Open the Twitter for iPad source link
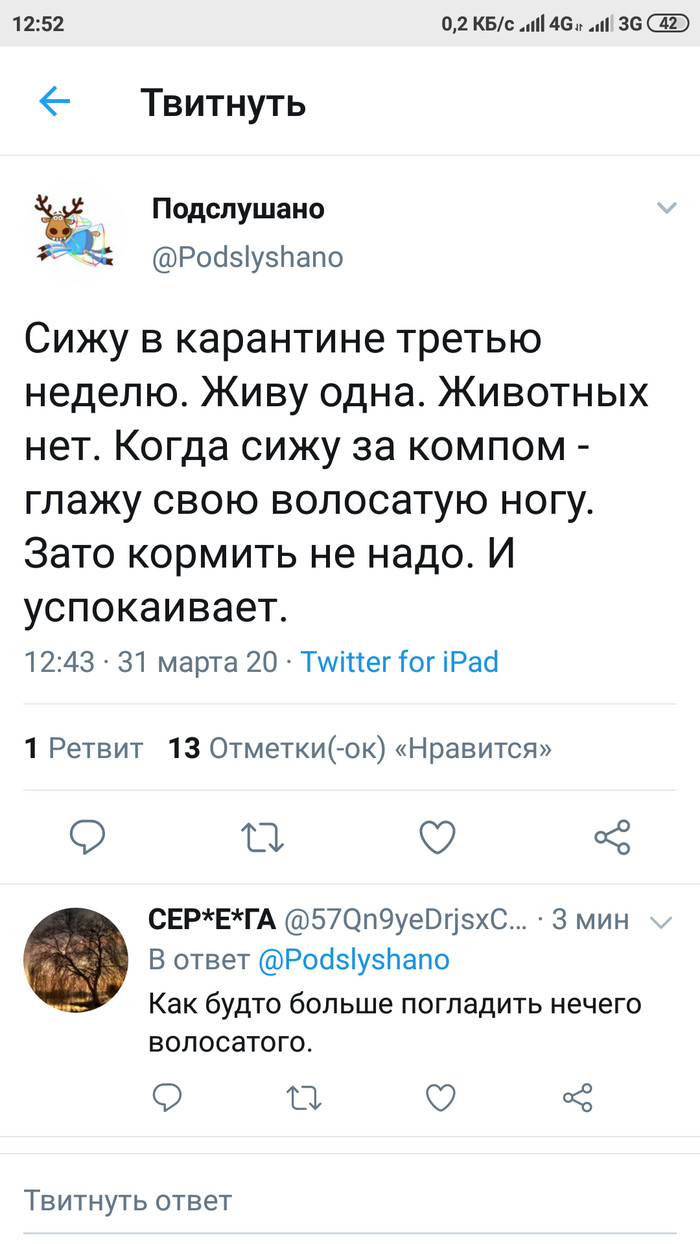700x1244 pixels. point(399,662)
